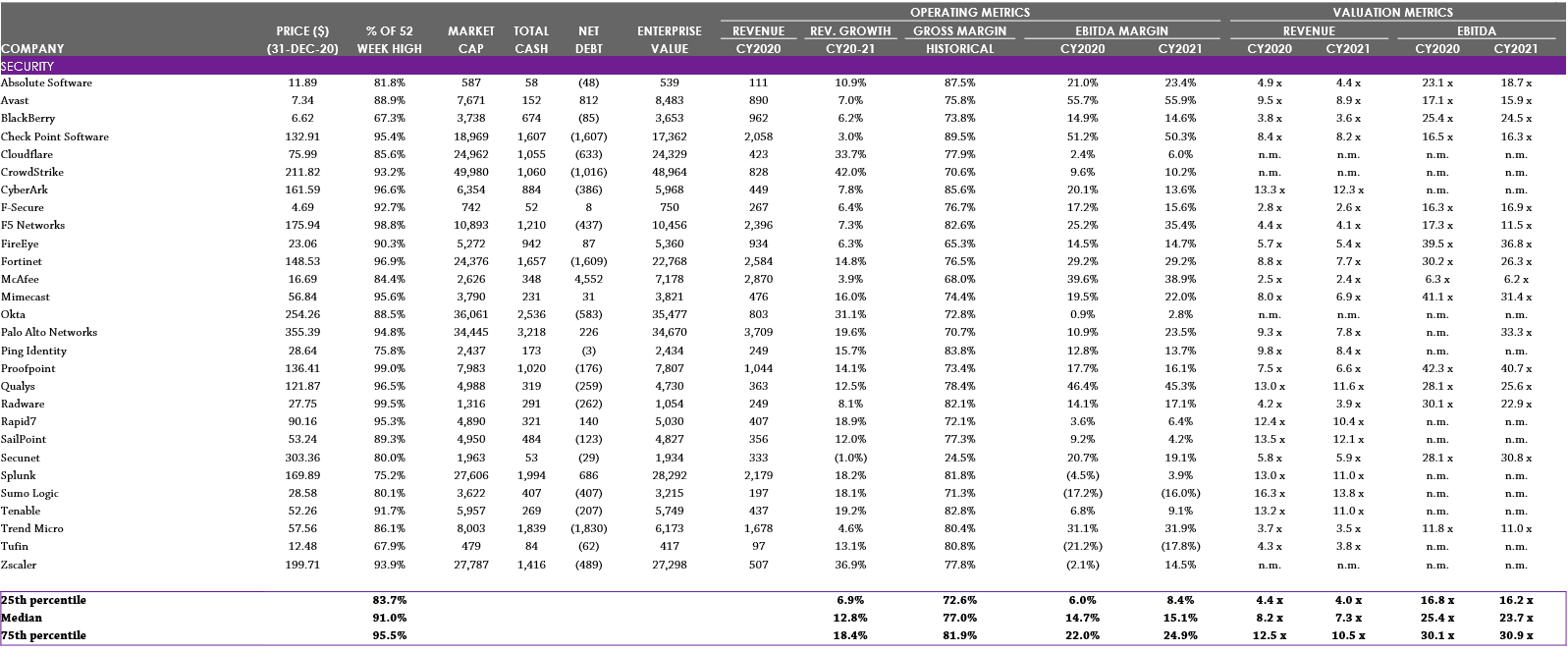Click the F-Secure company name

(23, 207)
